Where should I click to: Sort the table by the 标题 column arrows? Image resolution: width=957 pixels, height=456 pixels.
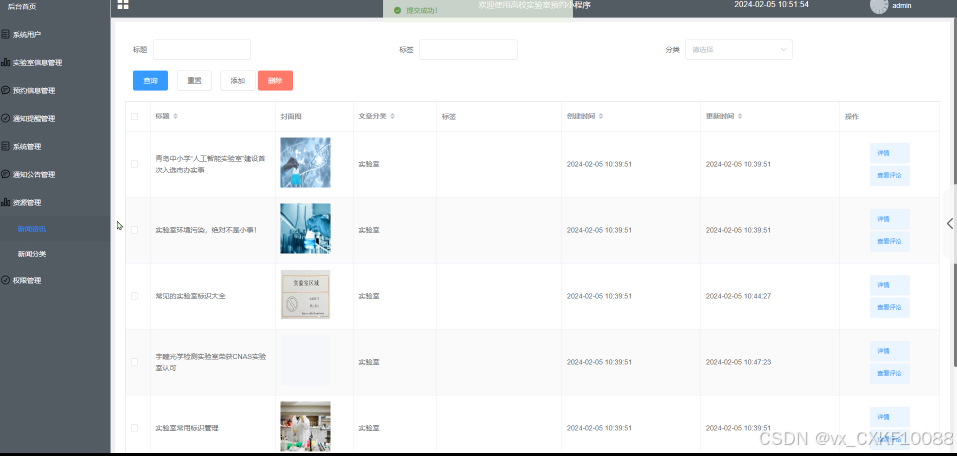[176, 116]
